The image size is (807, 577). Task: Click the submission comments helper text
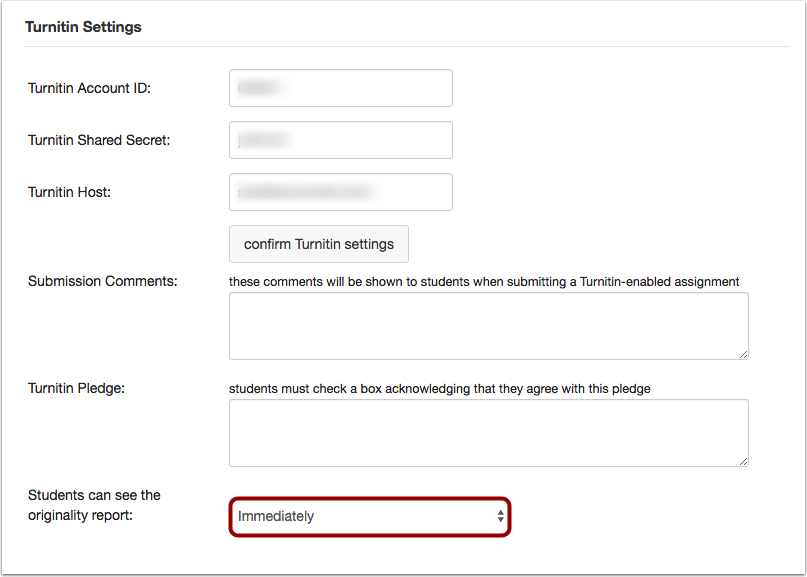(x=483, y=281)
